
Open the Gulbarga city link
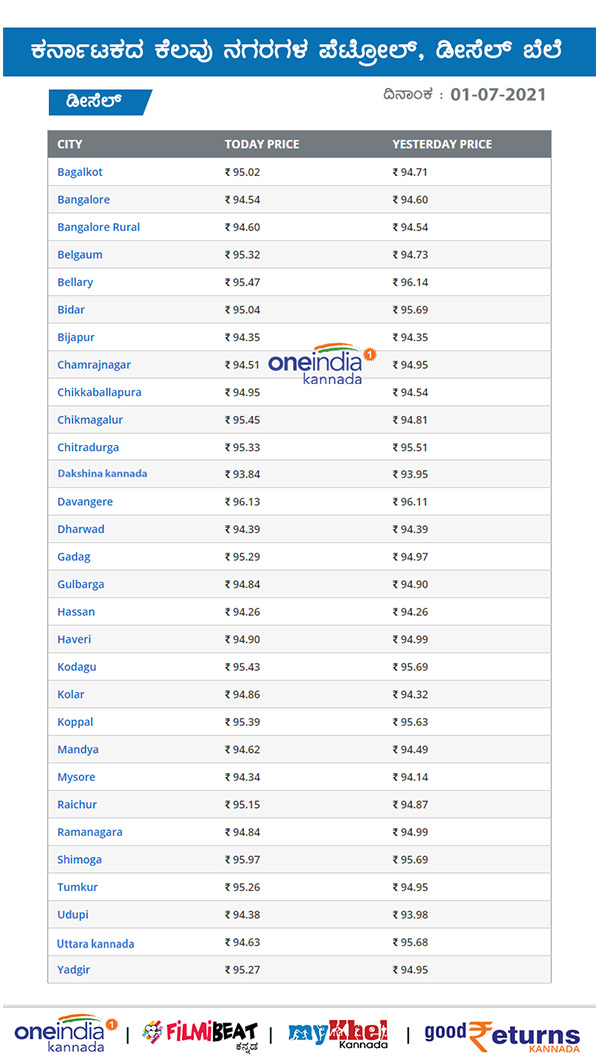point(81,584)
